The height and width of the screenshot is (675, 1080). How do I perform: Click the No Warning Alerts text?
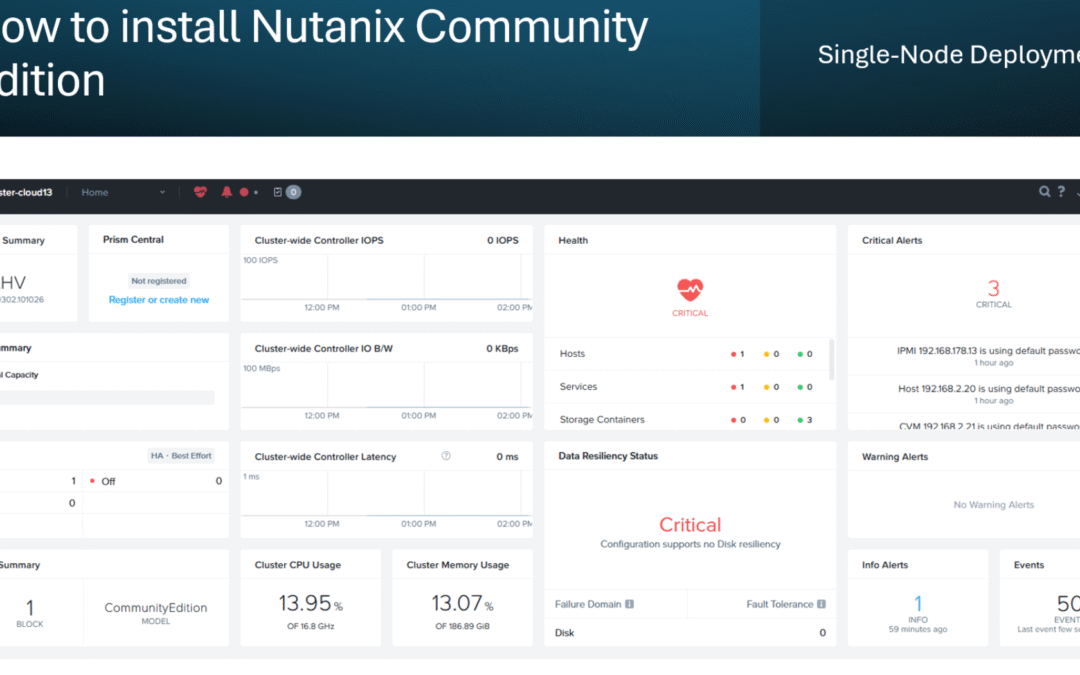coord(993,505)
